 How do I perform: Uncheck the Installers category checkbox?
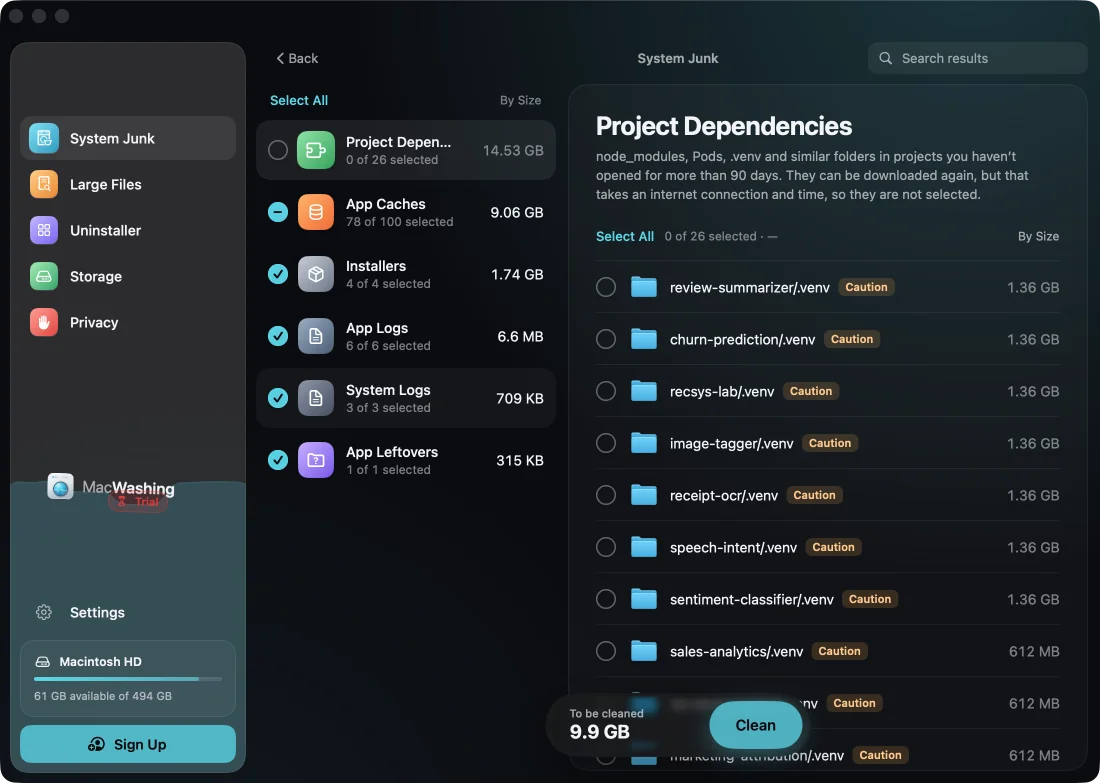(278, 274)
